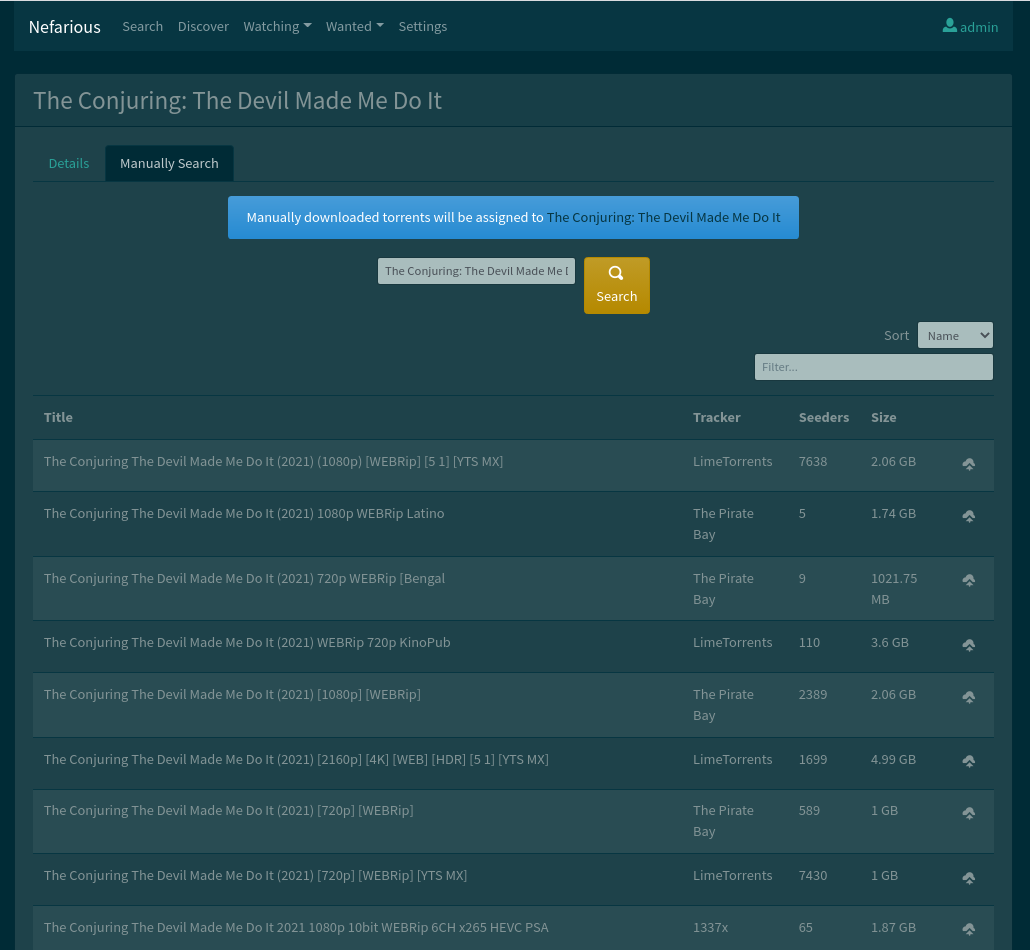This screenshot has height=950, width=1030.
Task: Click the 7430 seeders value
Action: 813,875
